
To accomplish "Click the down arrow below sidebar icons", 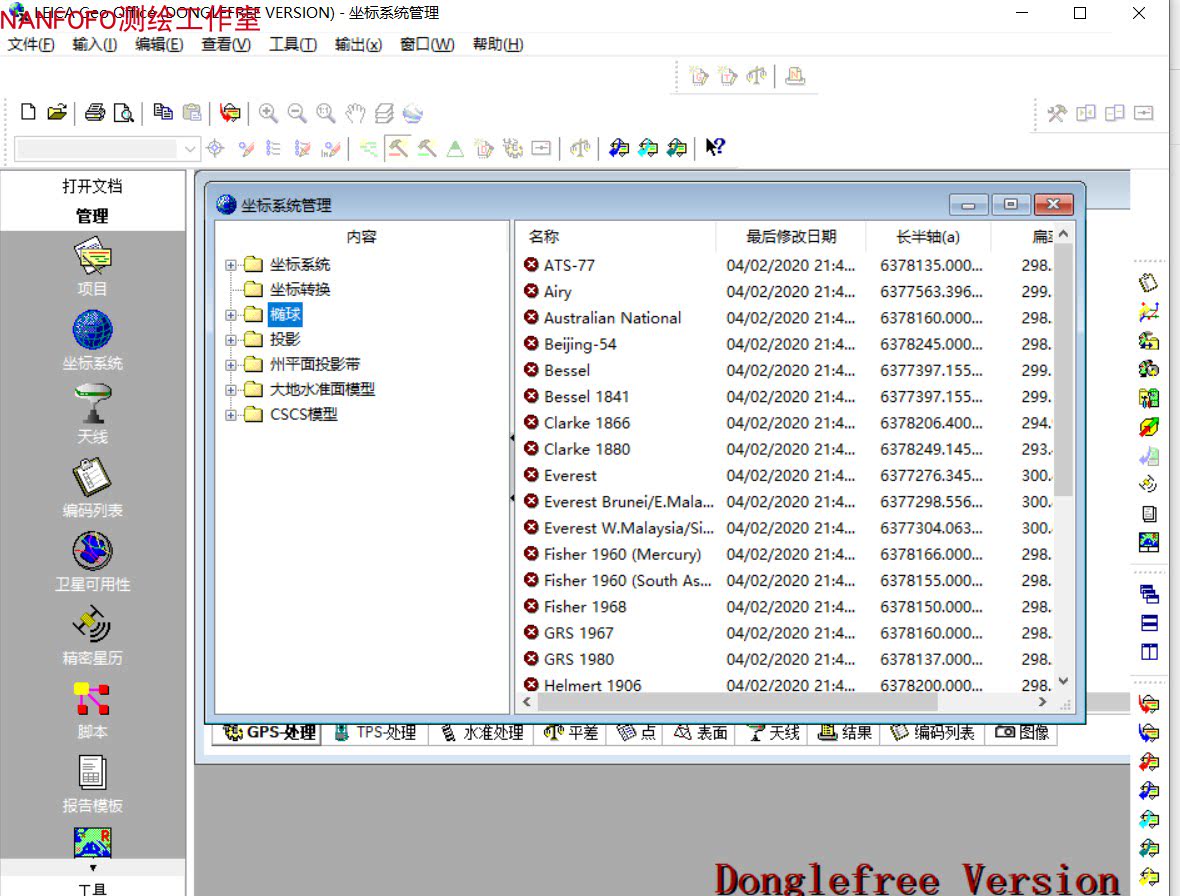I will [93, 867].
